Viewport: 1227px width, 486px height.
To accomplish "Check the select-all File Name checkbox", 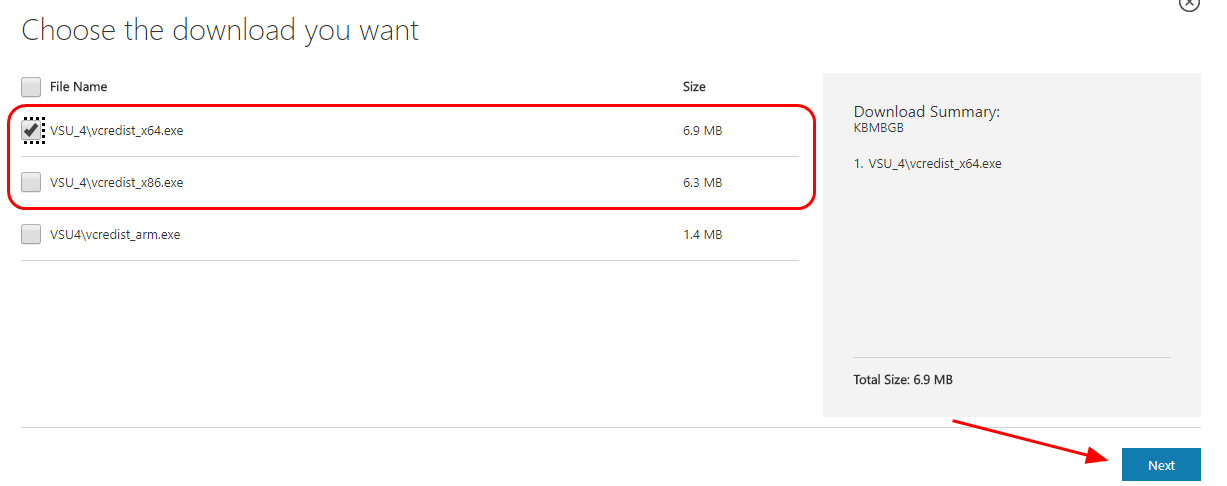I will coord(31,87).
